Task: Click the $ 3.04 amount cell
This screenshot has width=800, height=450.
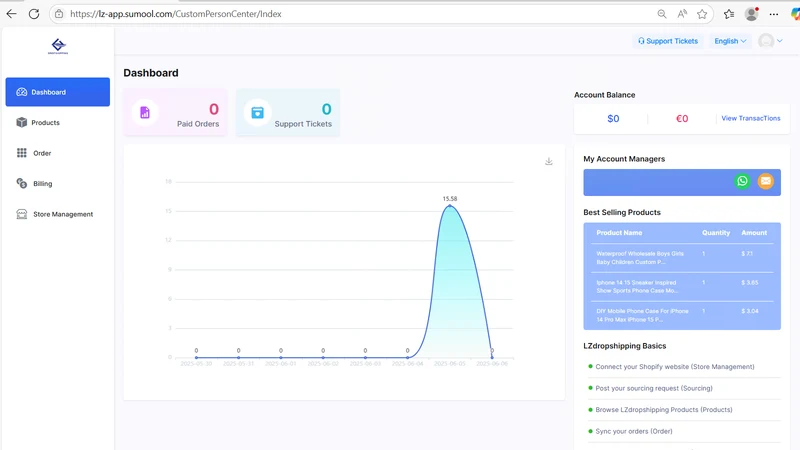Action: click(749, 311)
